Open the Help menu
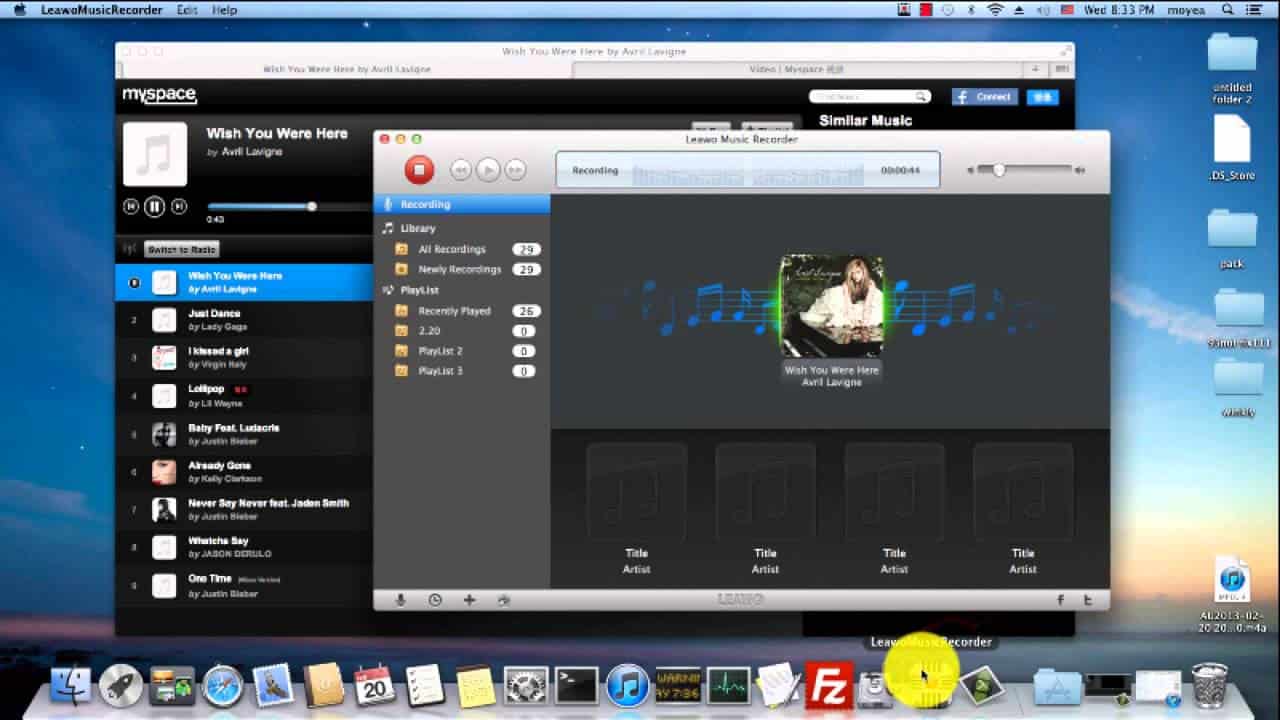Screen dimensions: 1280x720 [225, 10]
